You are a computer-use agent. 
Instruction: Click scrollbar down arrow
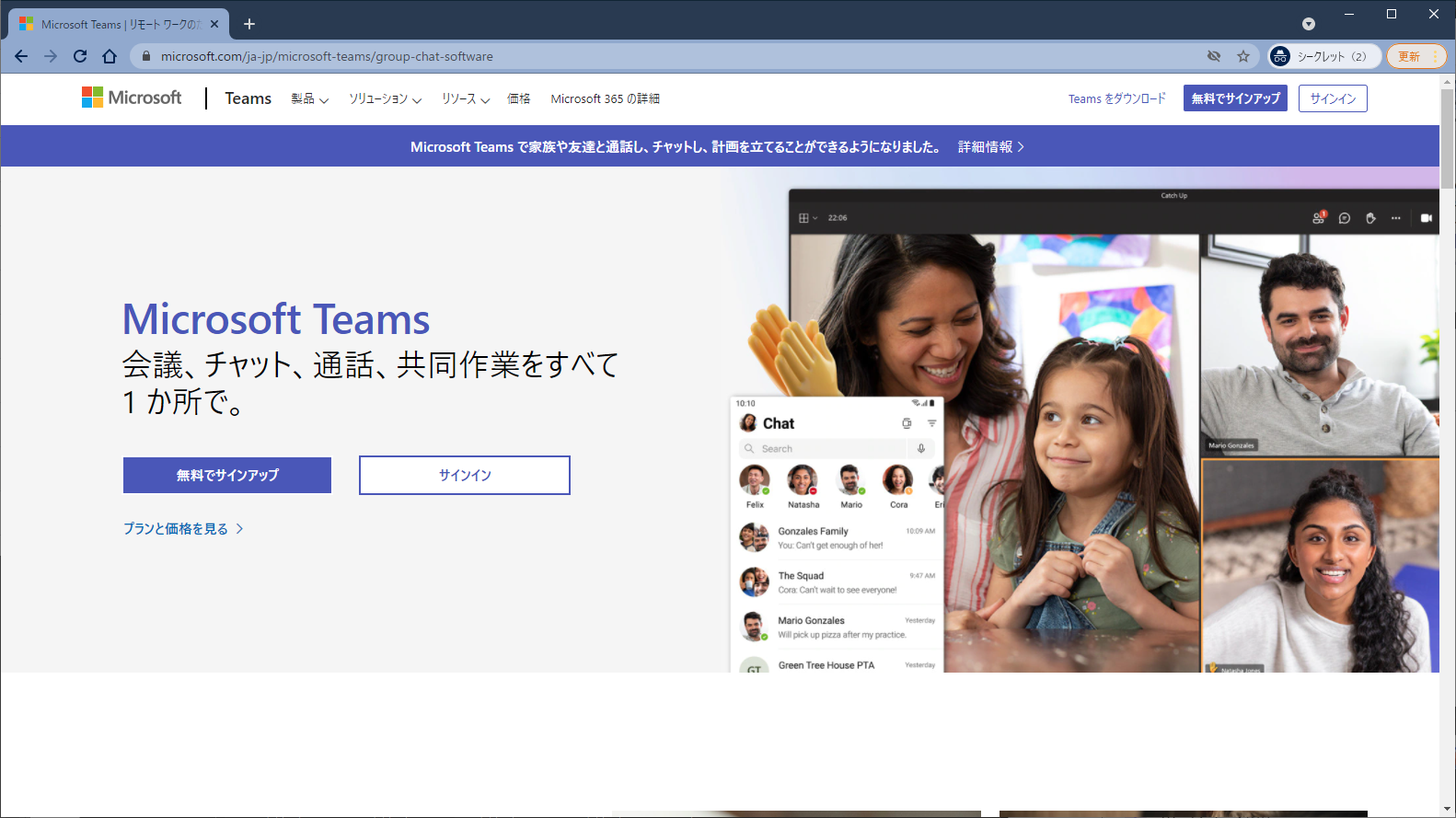(1448, 810)
